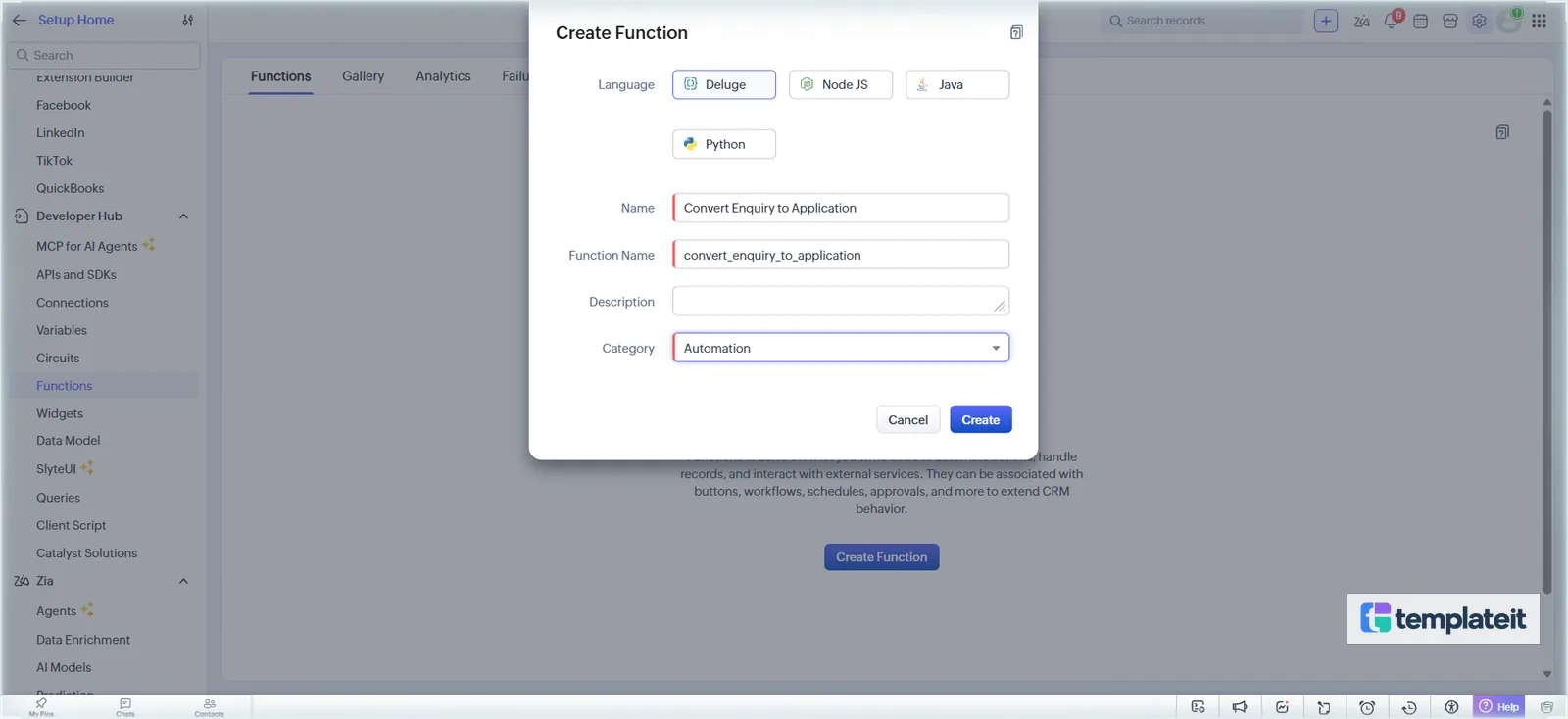This screenshot has width=1568, height=719.
Task: Open Zia assistant icon in top bar
Action: point(1362,21)
